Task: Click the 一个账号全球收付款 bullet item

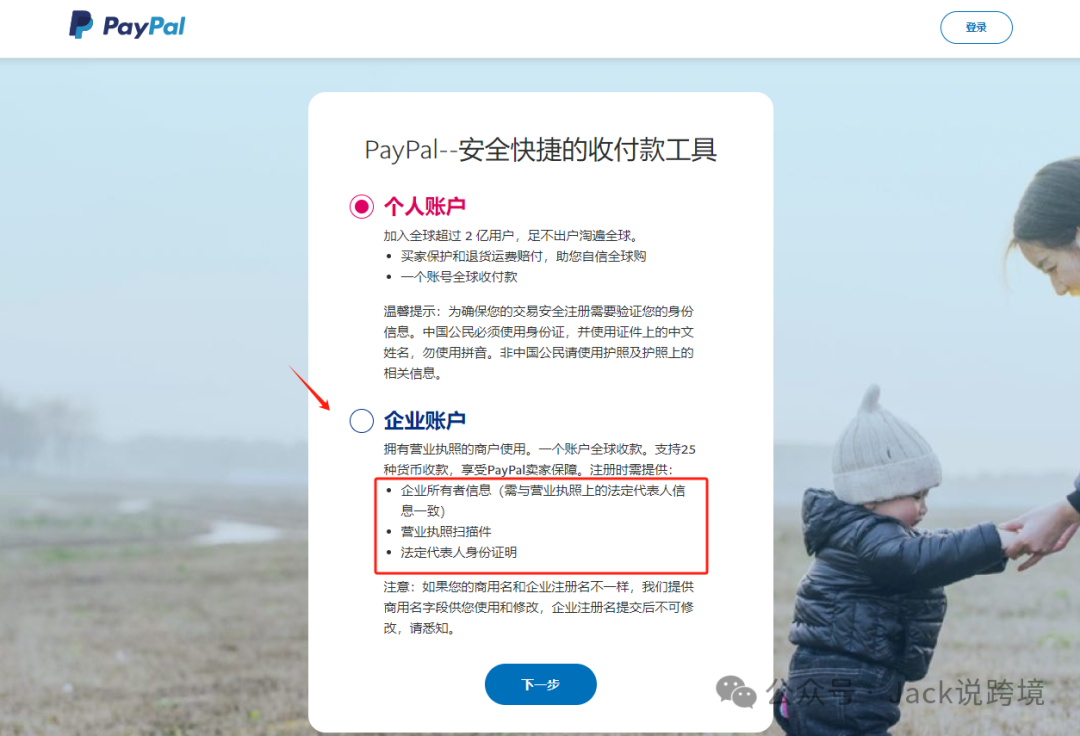Action: coord(459,277)
